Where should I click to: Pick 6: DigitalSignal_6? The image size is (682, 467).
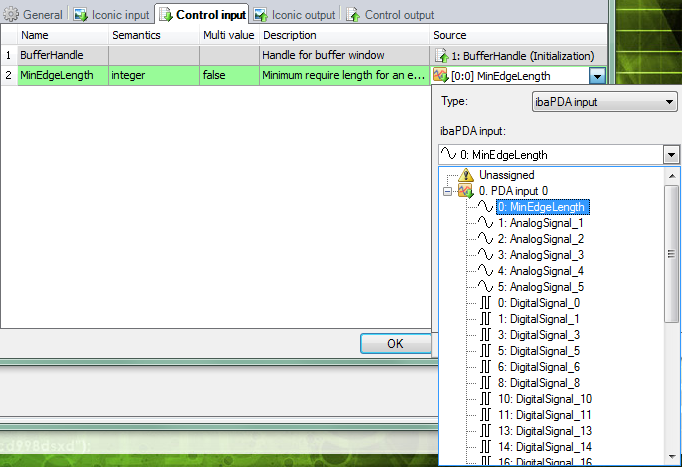pos(539,367)
